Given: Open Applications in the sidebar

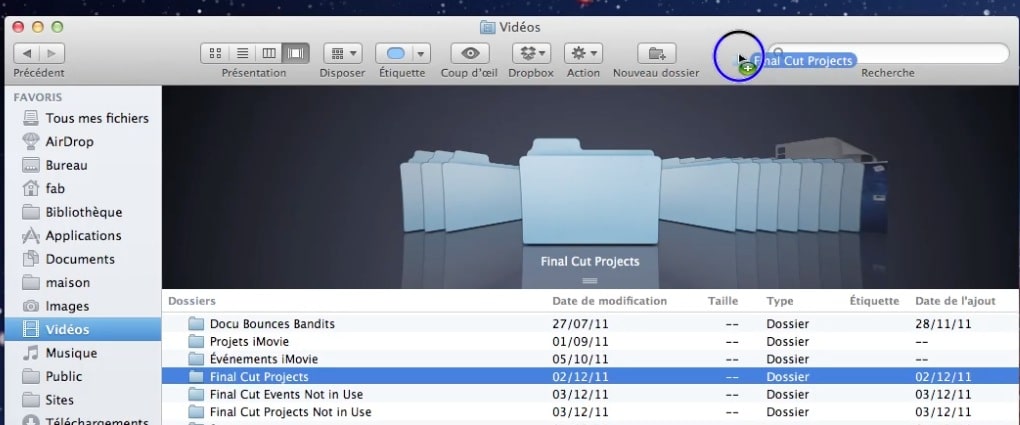Looking at the screenshot, I should (x=83, y=236).
